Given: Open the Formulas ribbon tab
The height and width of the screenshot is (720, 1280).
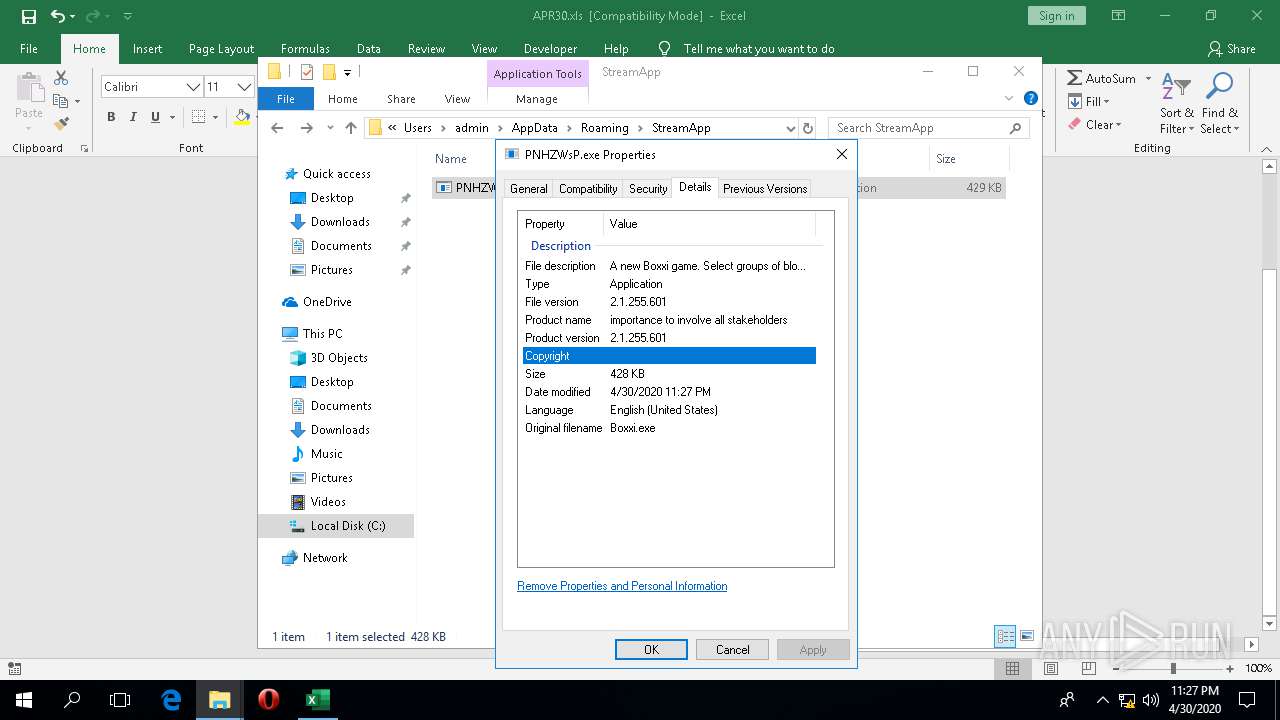Looking at the screenshot, I should [305, 48].
